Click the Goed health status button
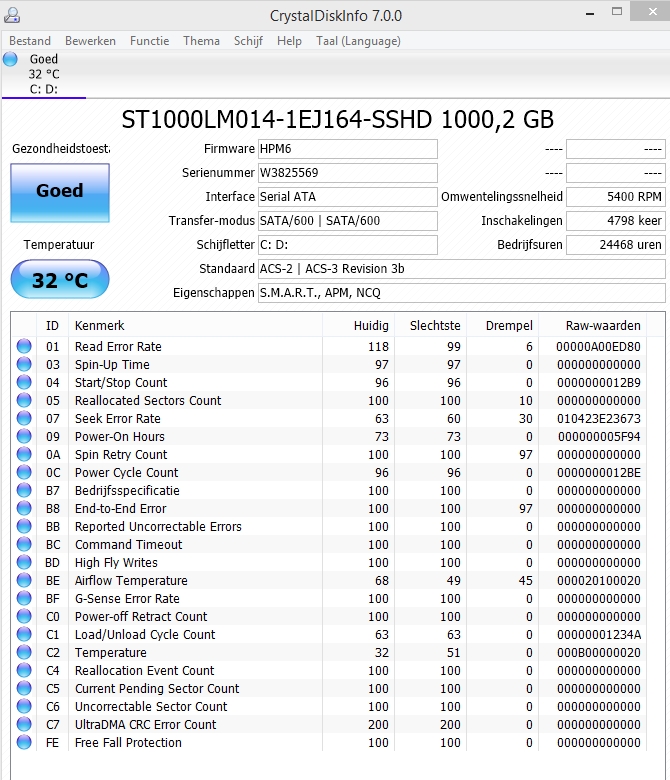This screenshot has width=670, height=780. point(60,192)
